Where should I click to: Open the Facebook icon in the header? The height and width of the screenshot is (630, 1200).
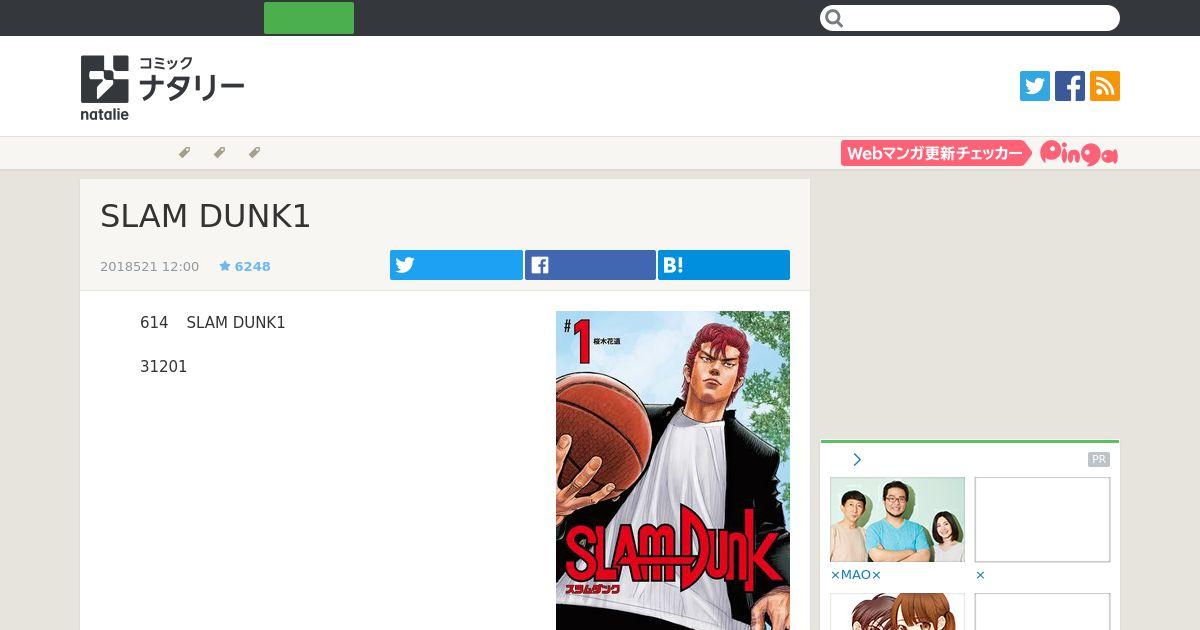pos(1070,86)
